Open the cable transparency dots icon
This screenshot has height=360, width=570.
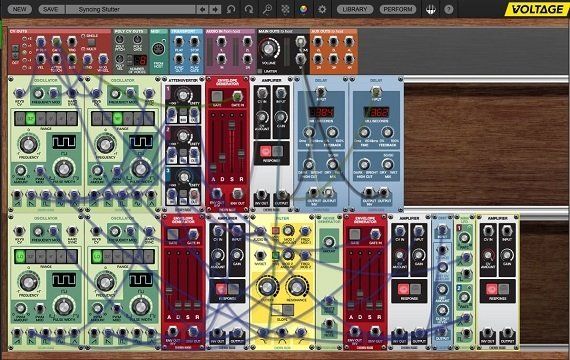[285, 9]
